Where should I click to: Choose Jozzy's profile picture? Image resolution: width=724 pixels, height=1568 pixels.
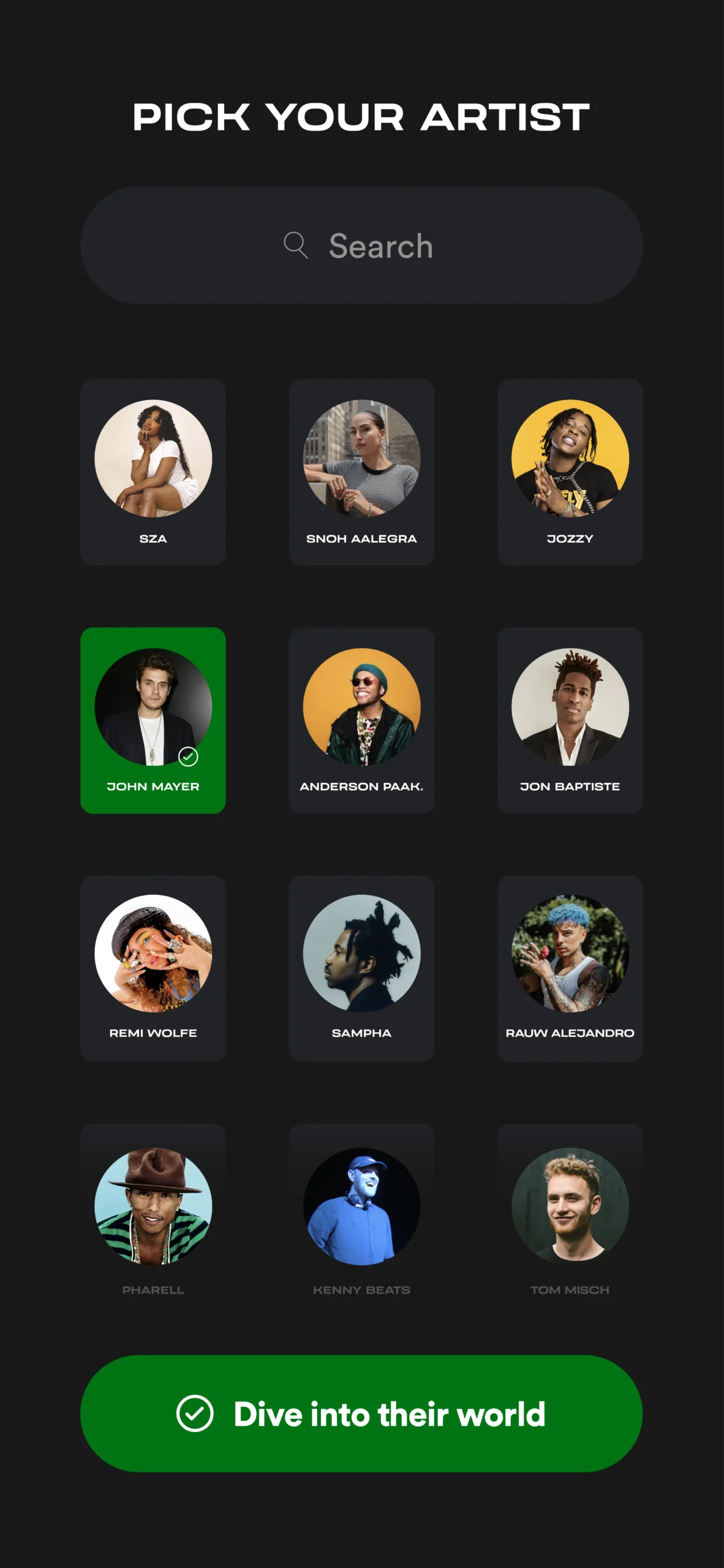[570, 459]
